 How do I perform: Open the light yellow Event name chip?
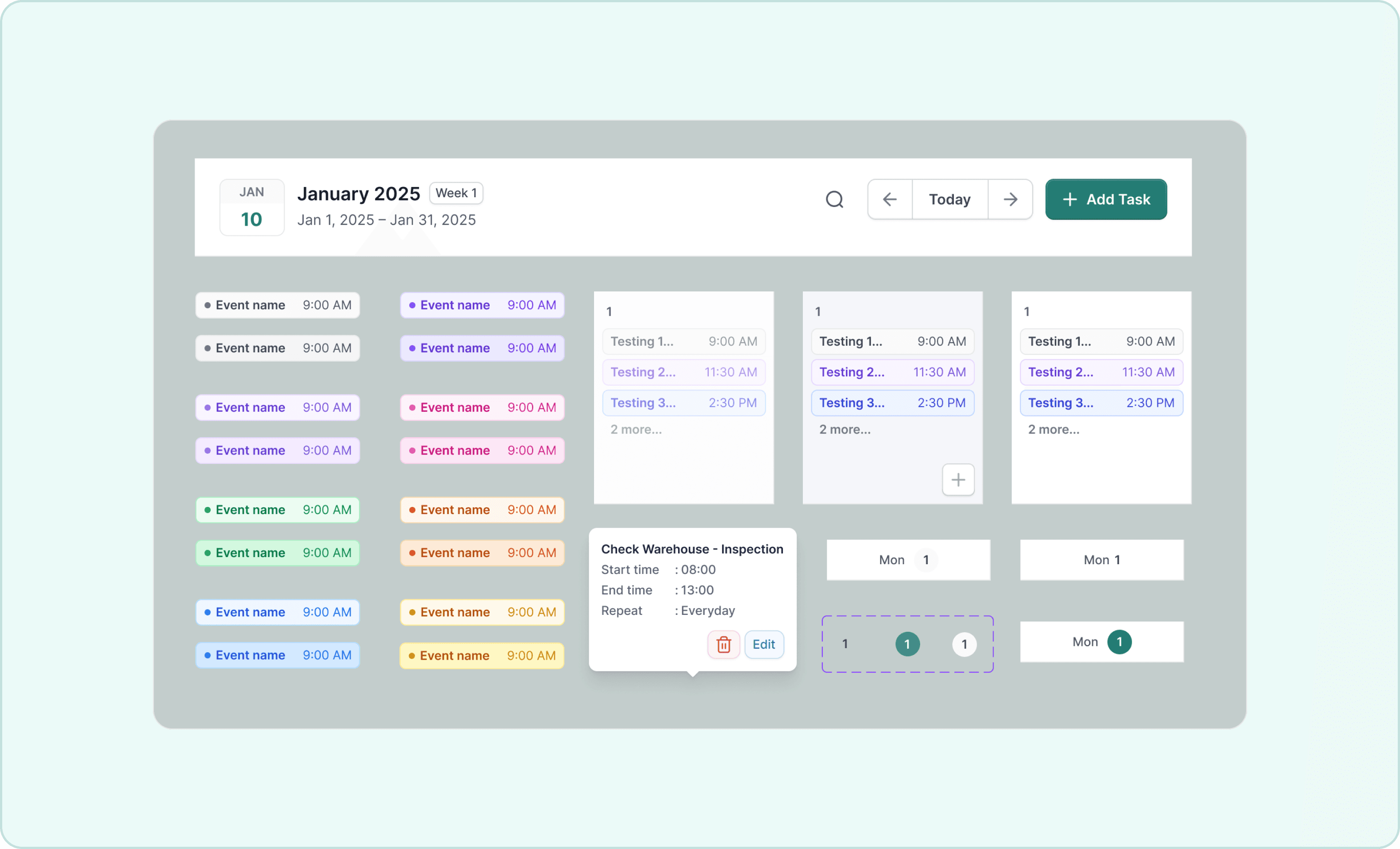[x=483, y=612]
